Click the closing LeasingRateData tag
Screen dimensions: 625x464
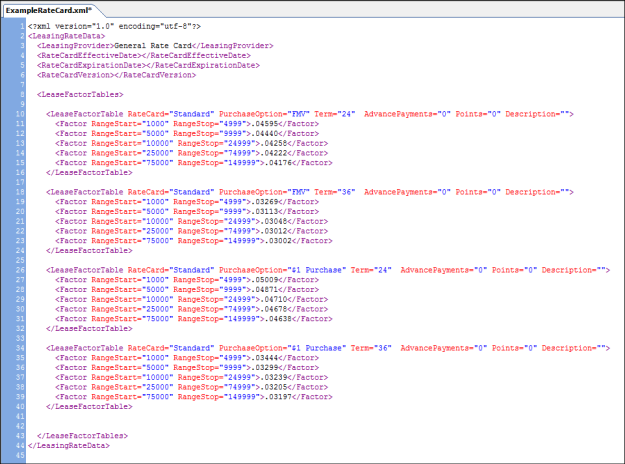coord(69,446)
